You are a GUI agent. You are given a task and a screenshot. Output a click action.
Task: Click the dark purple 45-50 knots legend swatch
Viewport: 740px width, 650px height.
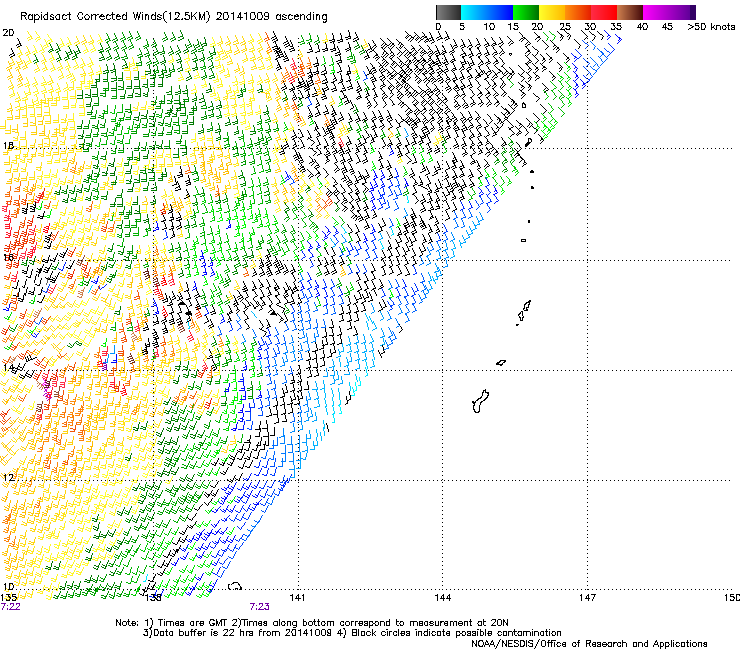pos(682,12)
